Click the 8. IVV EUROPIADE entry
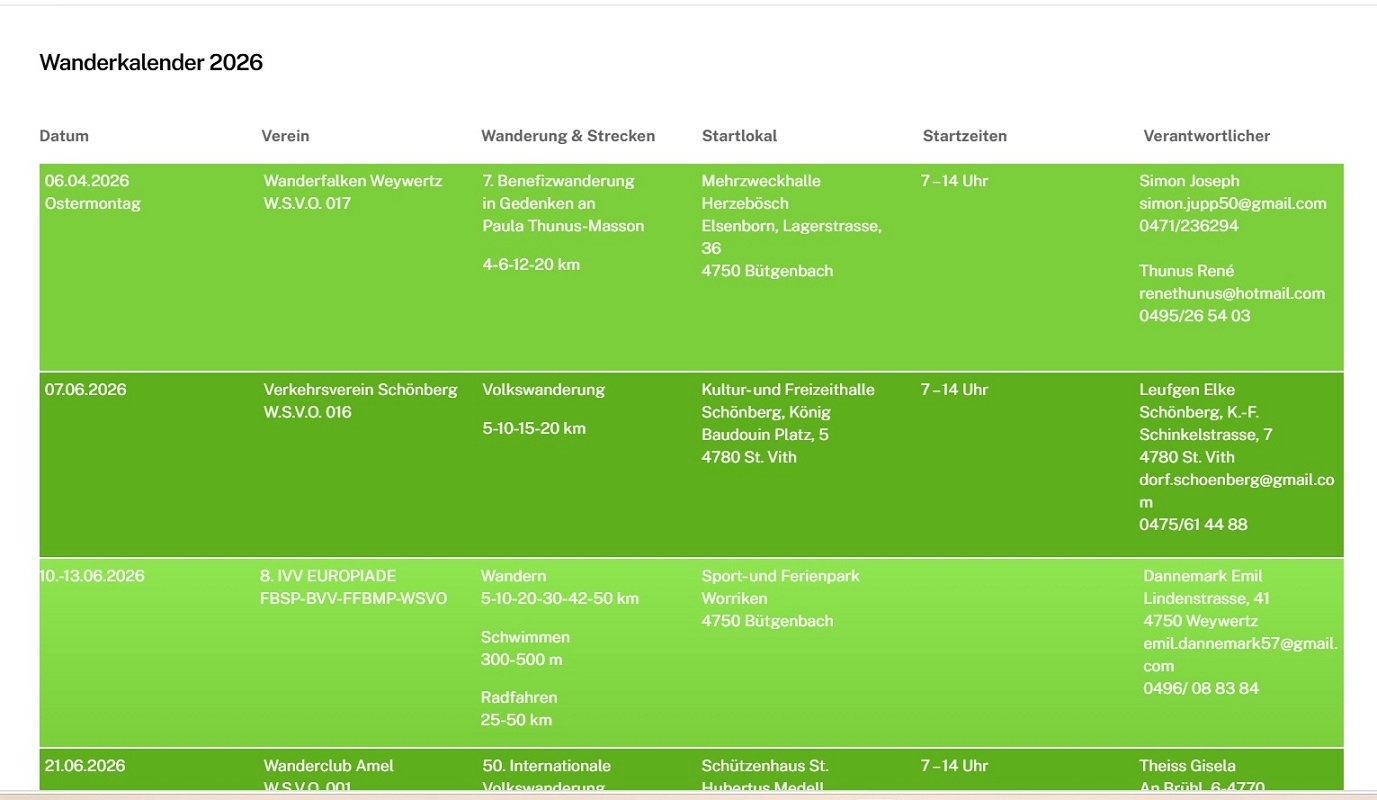Screen dimensions: 1377x800 pos(328,576)
